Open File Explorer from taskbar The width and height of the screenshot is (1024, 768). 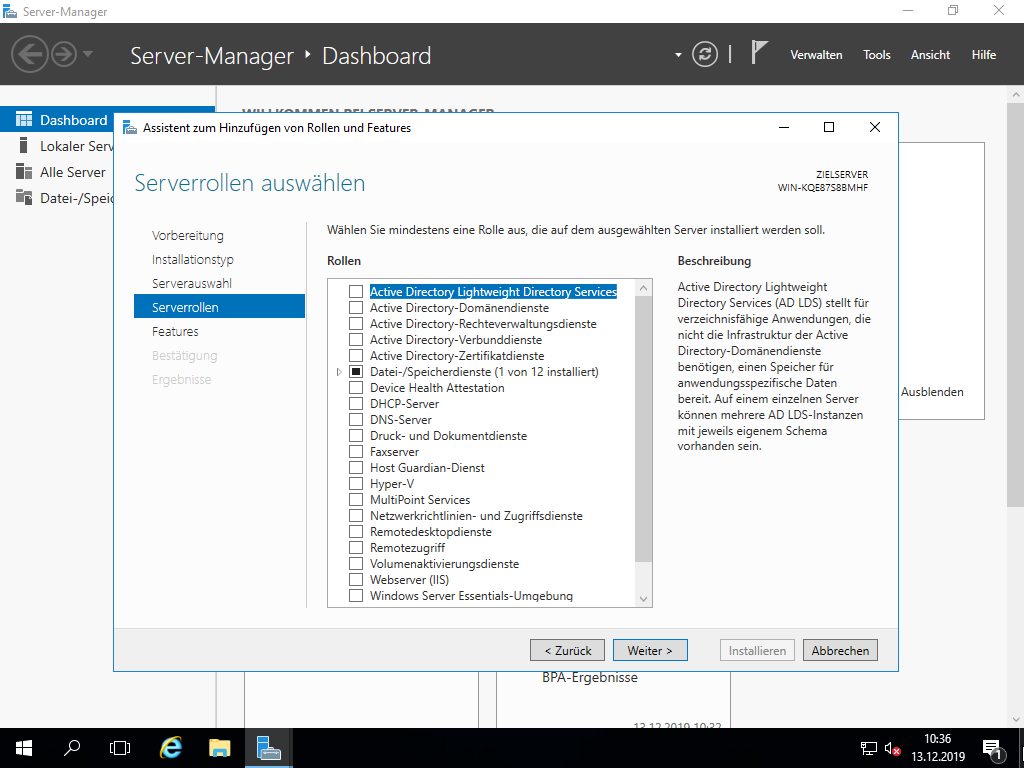[x=219, y=748]
